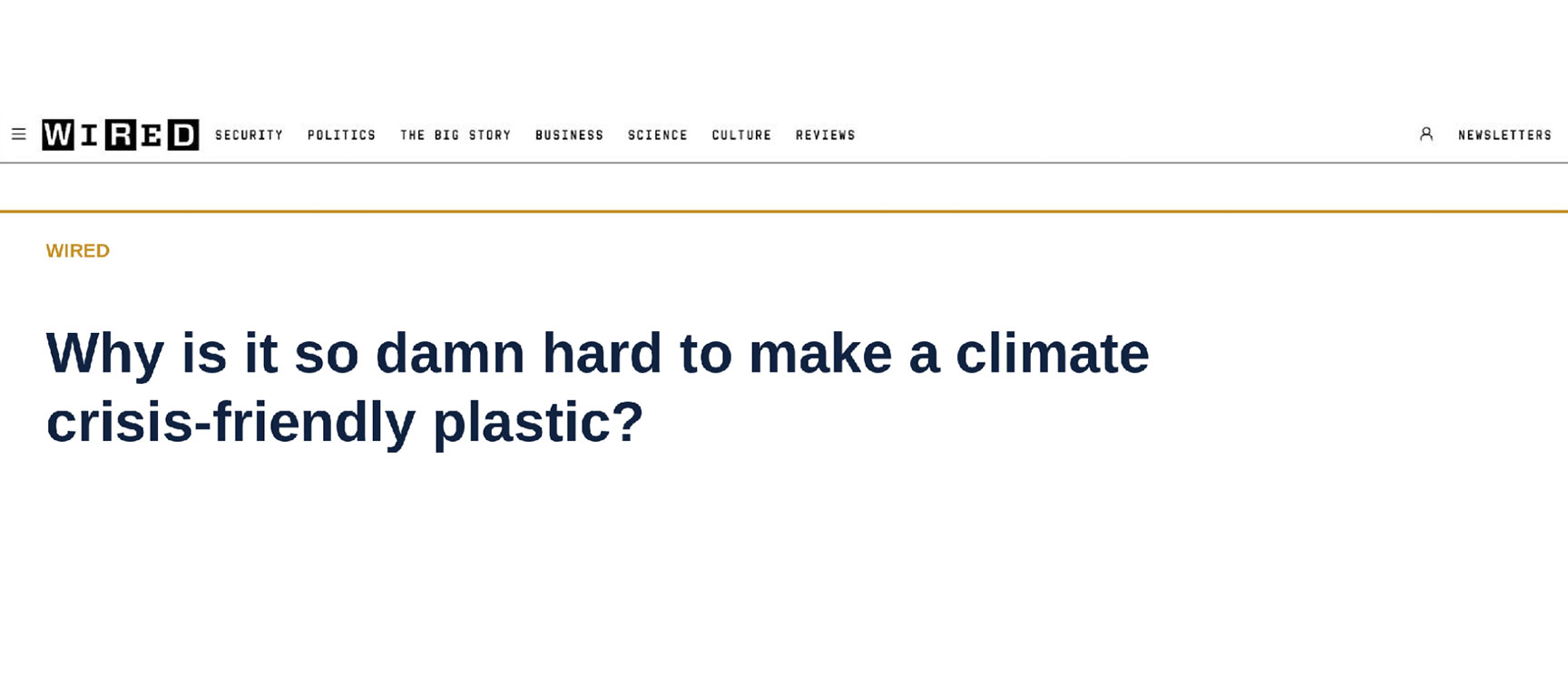The image size is (1568, 686).
Task: Click the letter I in WIRED logo
Action: pos(90,134)
